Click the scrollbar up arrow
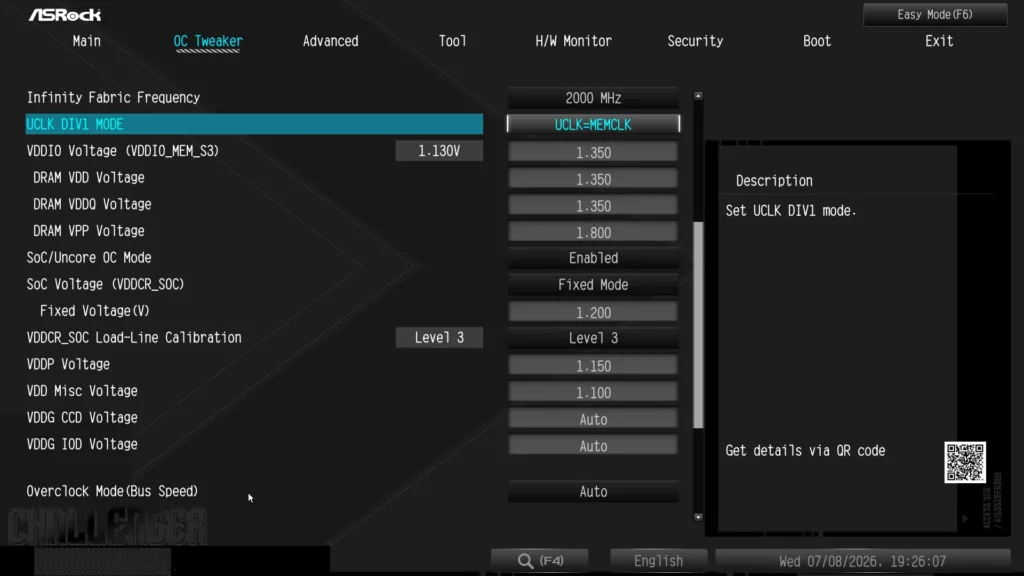 coord(698,96)
